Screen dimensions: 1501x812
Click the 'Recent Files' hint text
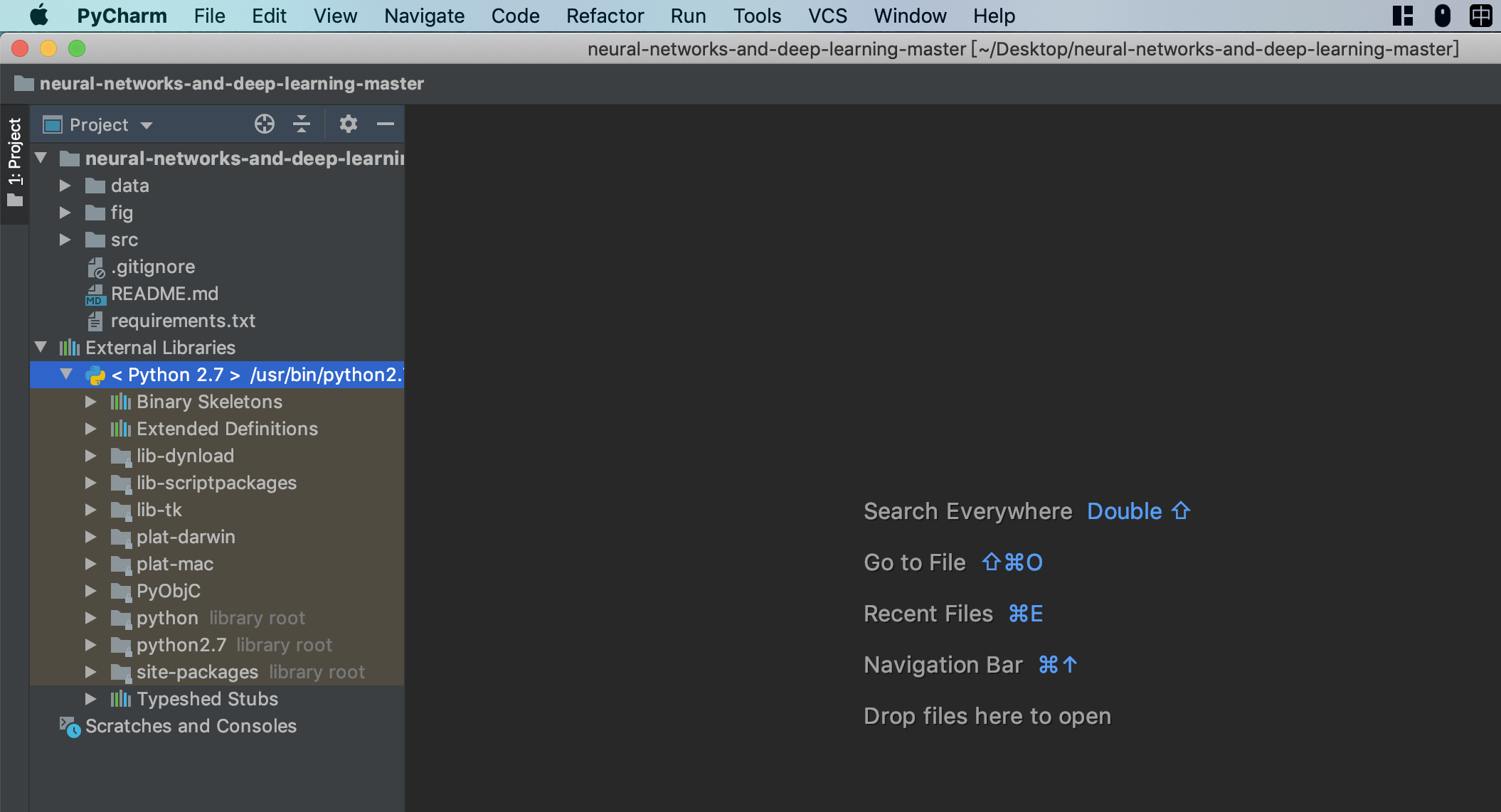pos(928,614)
